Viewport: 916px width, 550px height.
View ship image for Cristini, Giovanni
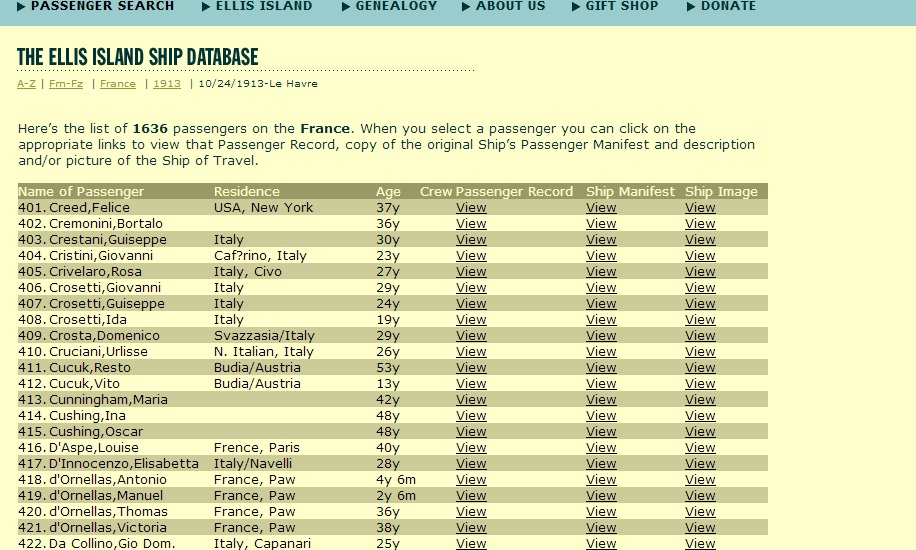pos(700,255)
